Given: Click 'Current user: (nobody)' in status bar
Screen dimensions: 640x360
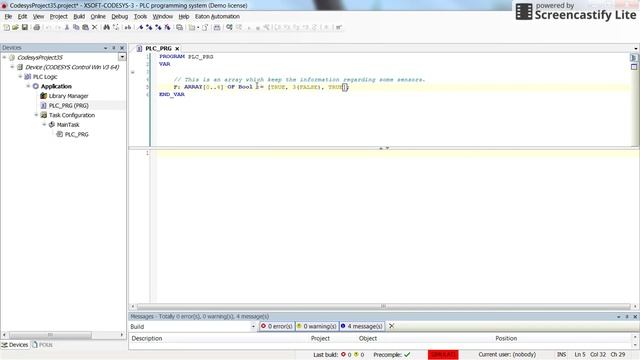Looking at the screenshot, I should tap(507, 355).
